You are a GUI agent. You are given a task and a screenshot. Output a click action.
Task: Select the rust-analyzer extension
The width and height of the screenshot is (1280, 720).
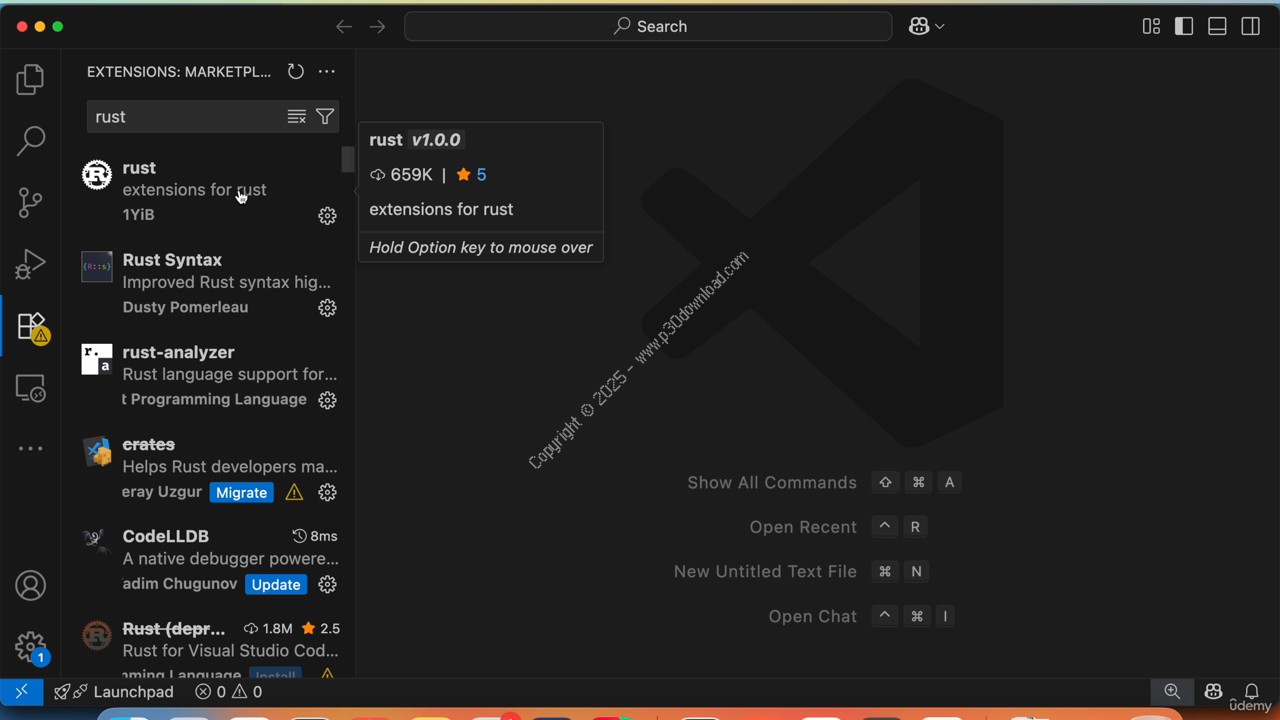click(x=206, y=375)
